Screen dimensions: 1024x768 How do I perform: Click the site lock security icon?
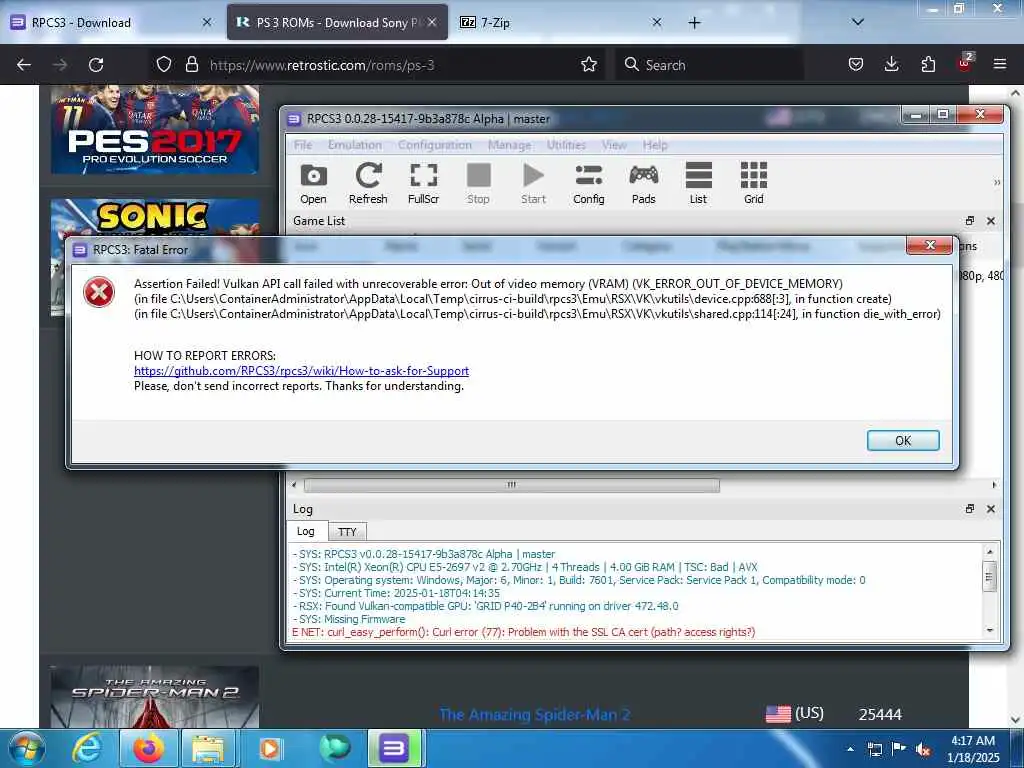pos(191,65)
